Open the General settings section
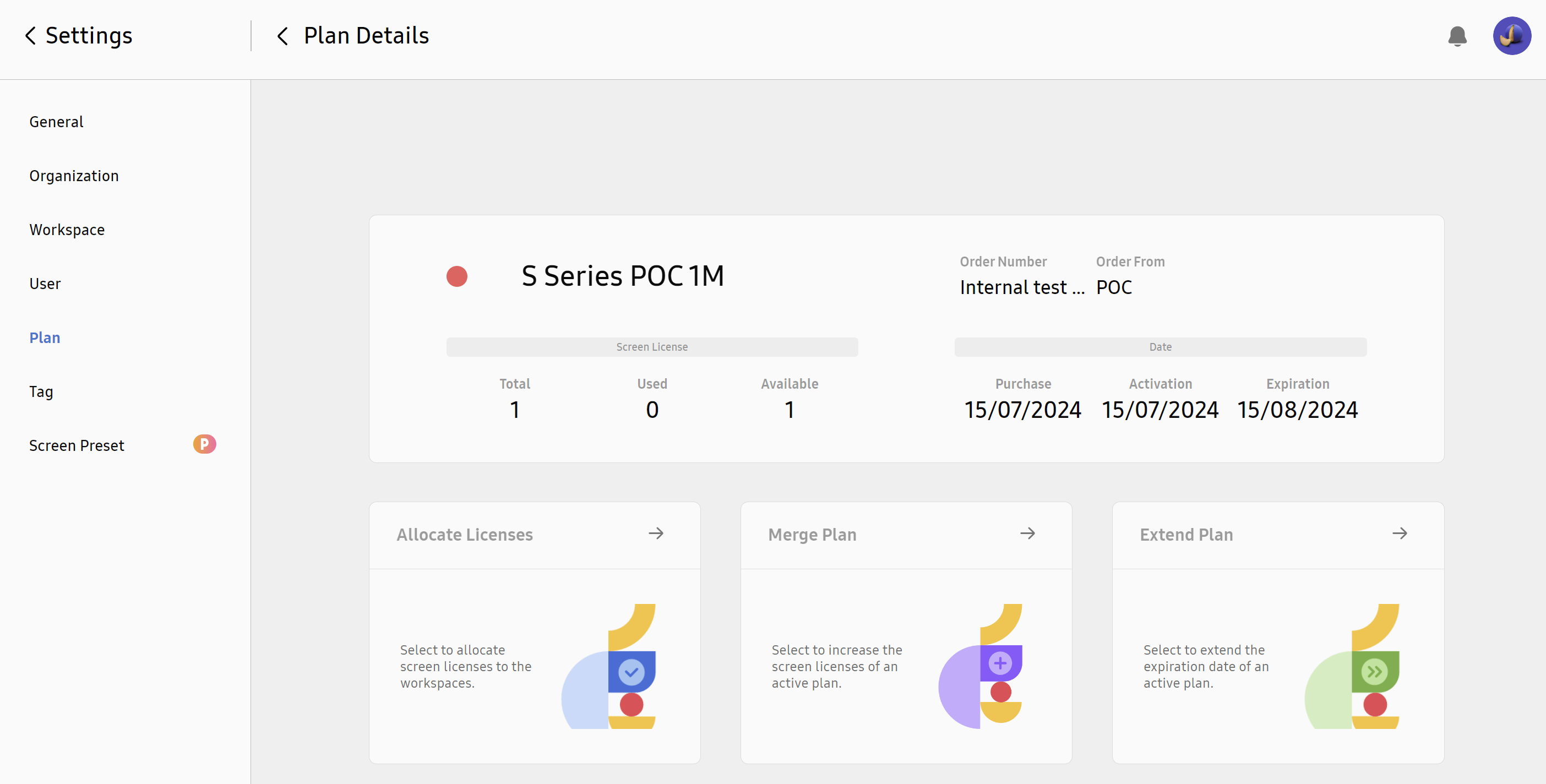This screenshot has height=784, width=1546. click(x=56, y=122)
